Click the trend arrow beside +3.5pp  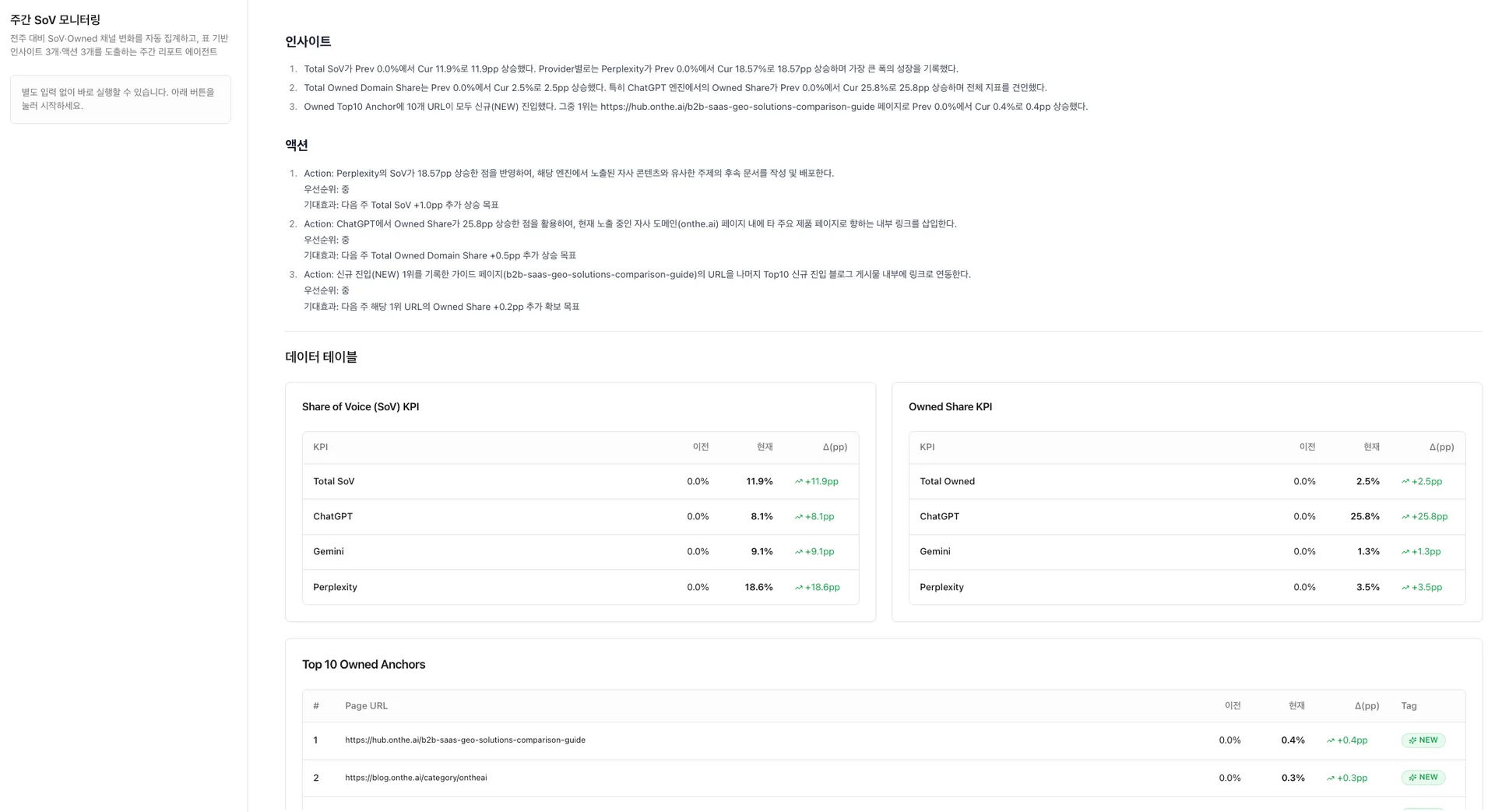1405,588
